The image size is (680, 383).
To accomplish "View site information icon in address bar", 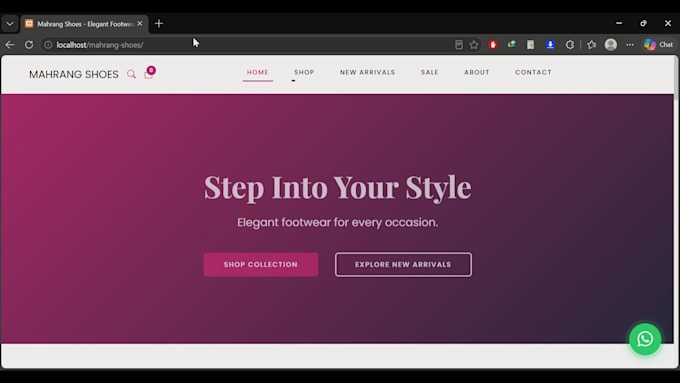I will coord(48,45).
